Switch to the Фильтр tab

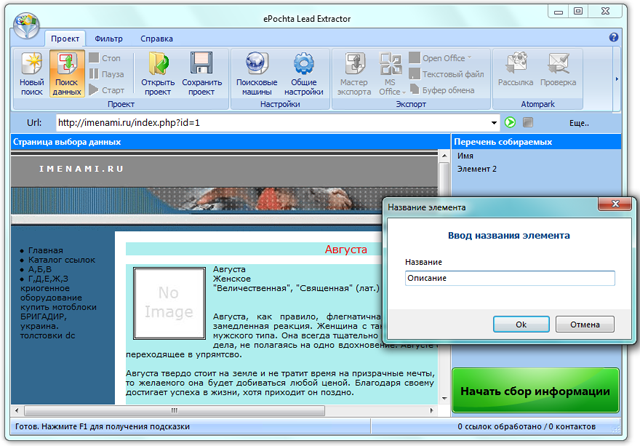[109, 39]
